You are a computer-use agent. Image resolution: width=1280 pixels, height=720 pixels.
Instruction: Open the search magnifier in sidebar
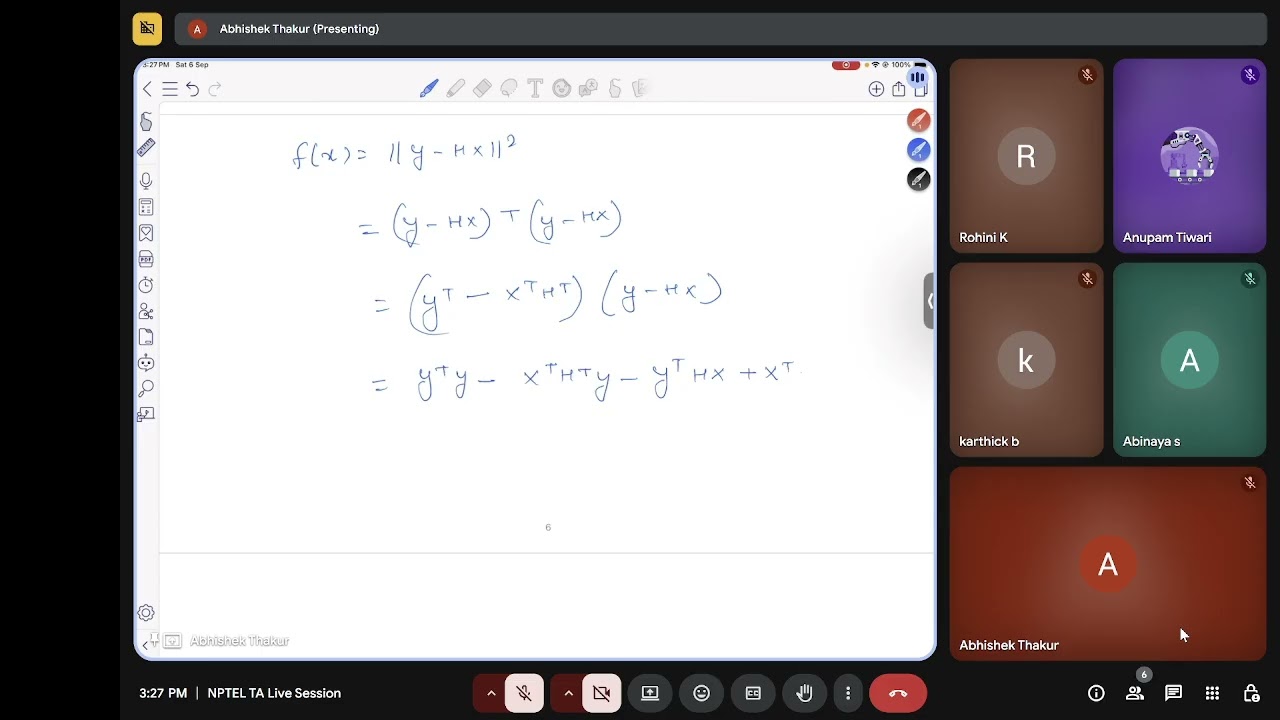point(146,388)
